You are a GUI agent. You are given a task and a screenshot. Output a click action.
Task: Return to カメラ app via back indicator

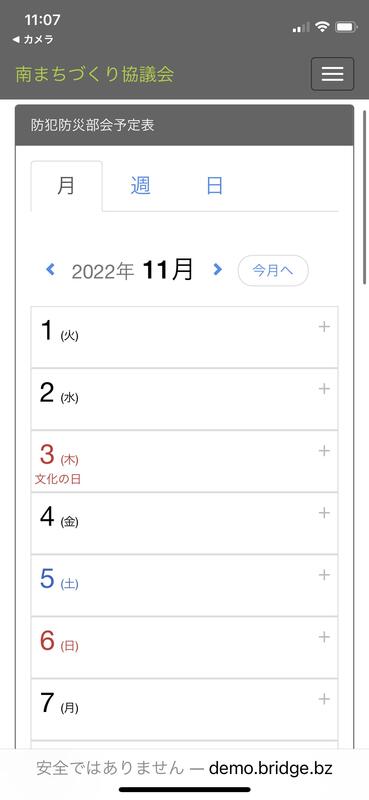(x=33, y=39)
